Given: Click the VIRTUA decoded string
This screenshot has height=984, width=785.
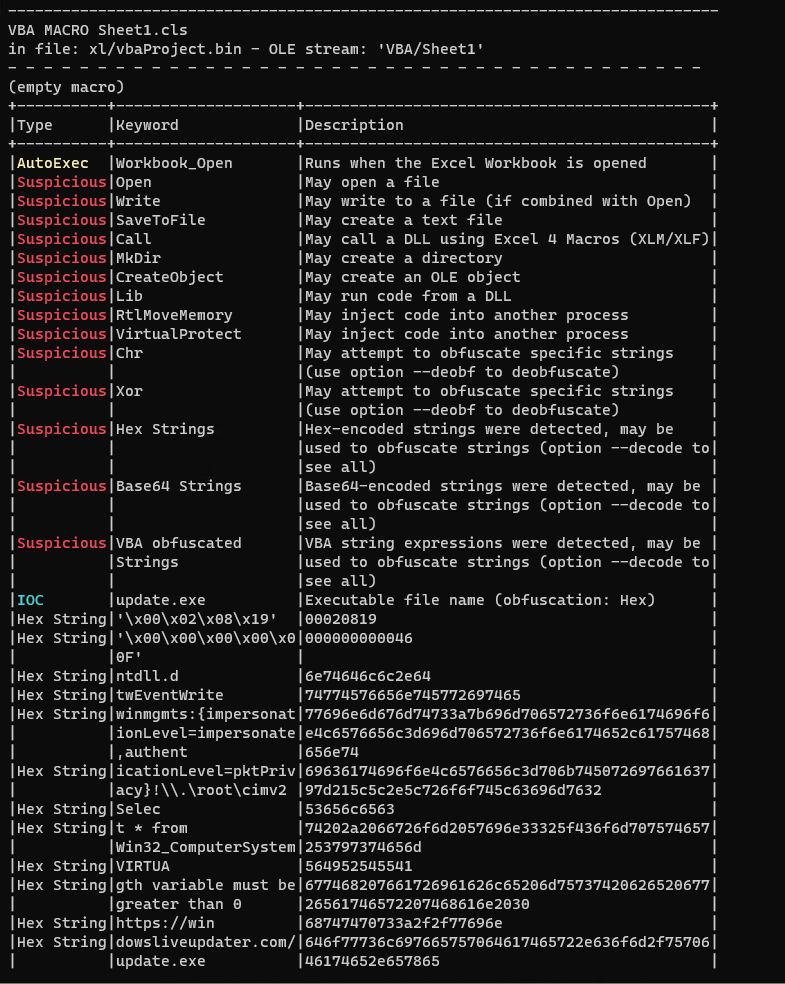Looking at the screenshot, I should tap(143, 866).
